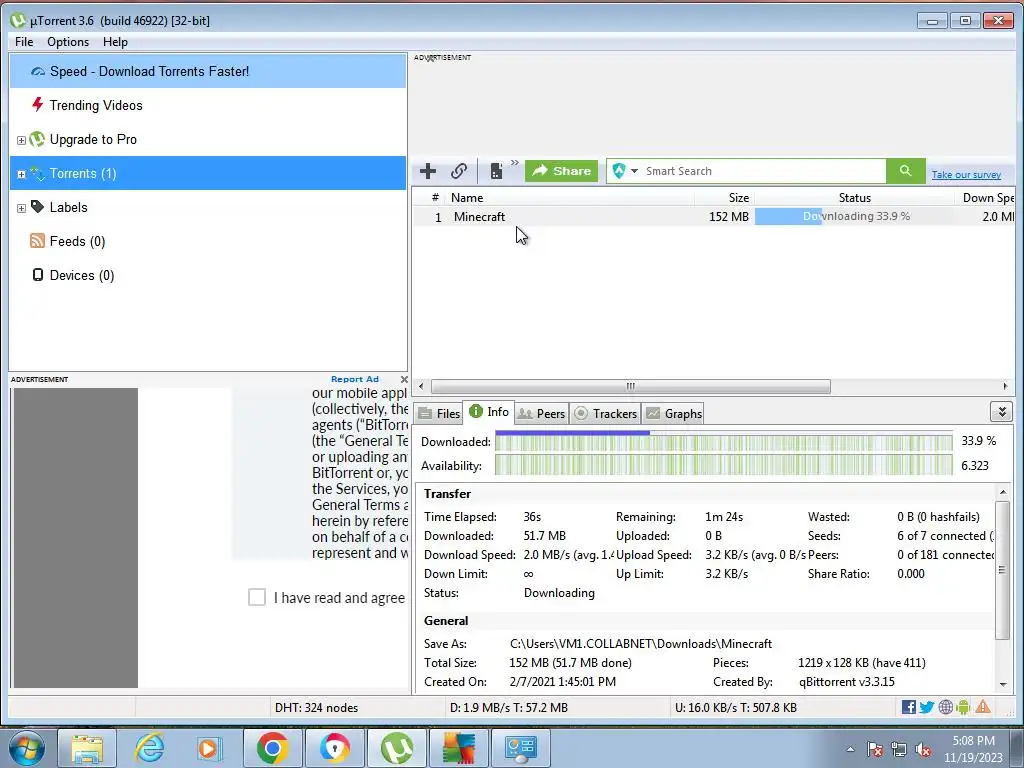Click the torrent list scroll-right arrow

click(1005, 386)
